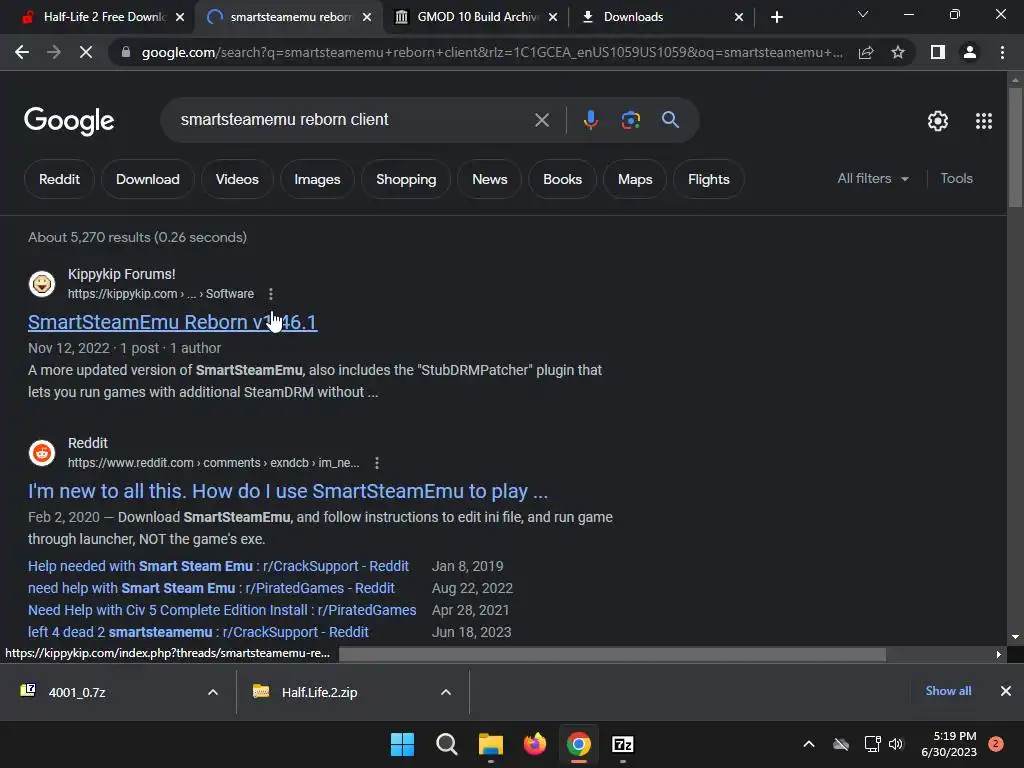The width and height of the screenshot is (1024, 768).
Task: Open search Tools options
Action: coord(956,178)
